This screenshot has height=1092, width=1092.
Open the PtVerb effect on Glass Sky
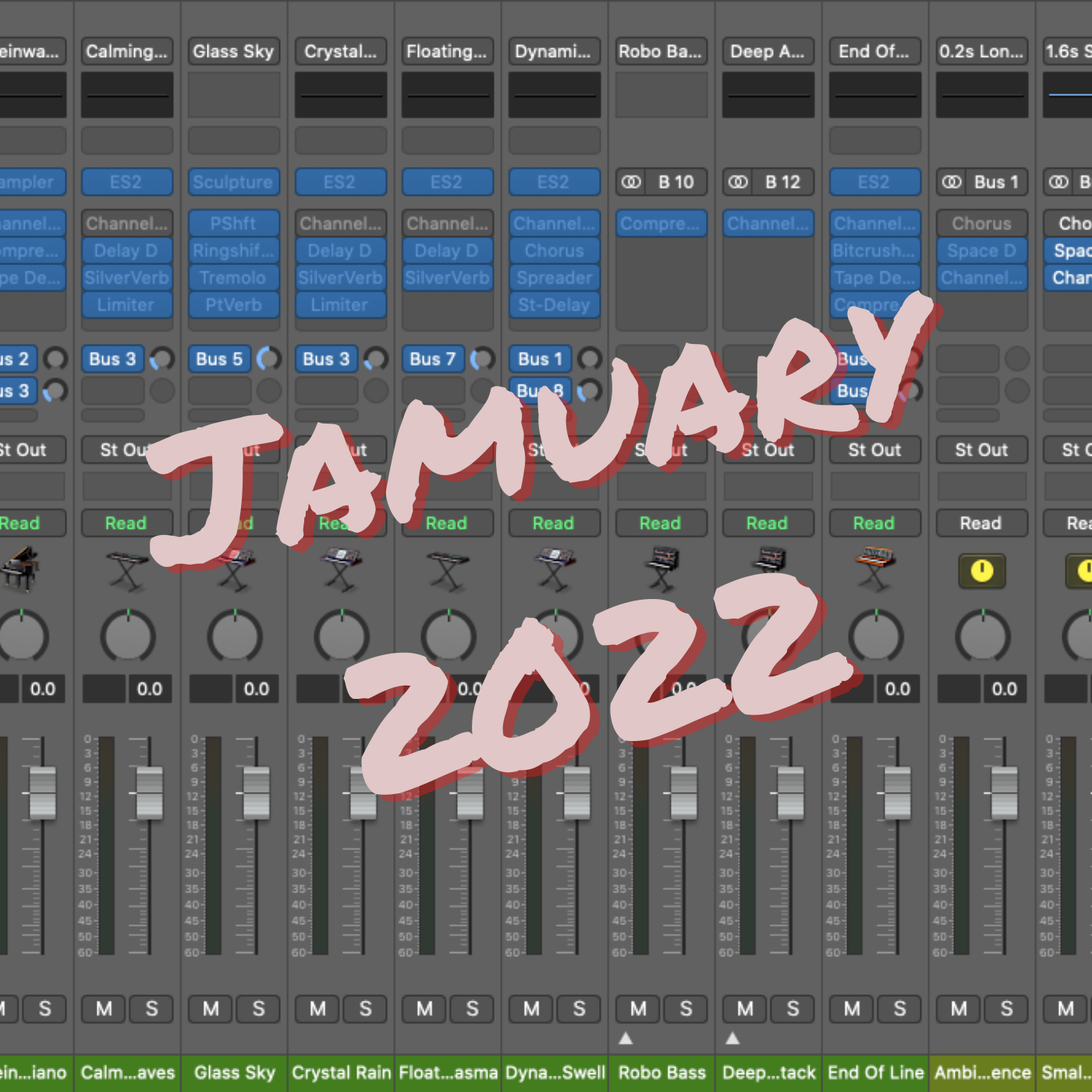tap(233, 305)
